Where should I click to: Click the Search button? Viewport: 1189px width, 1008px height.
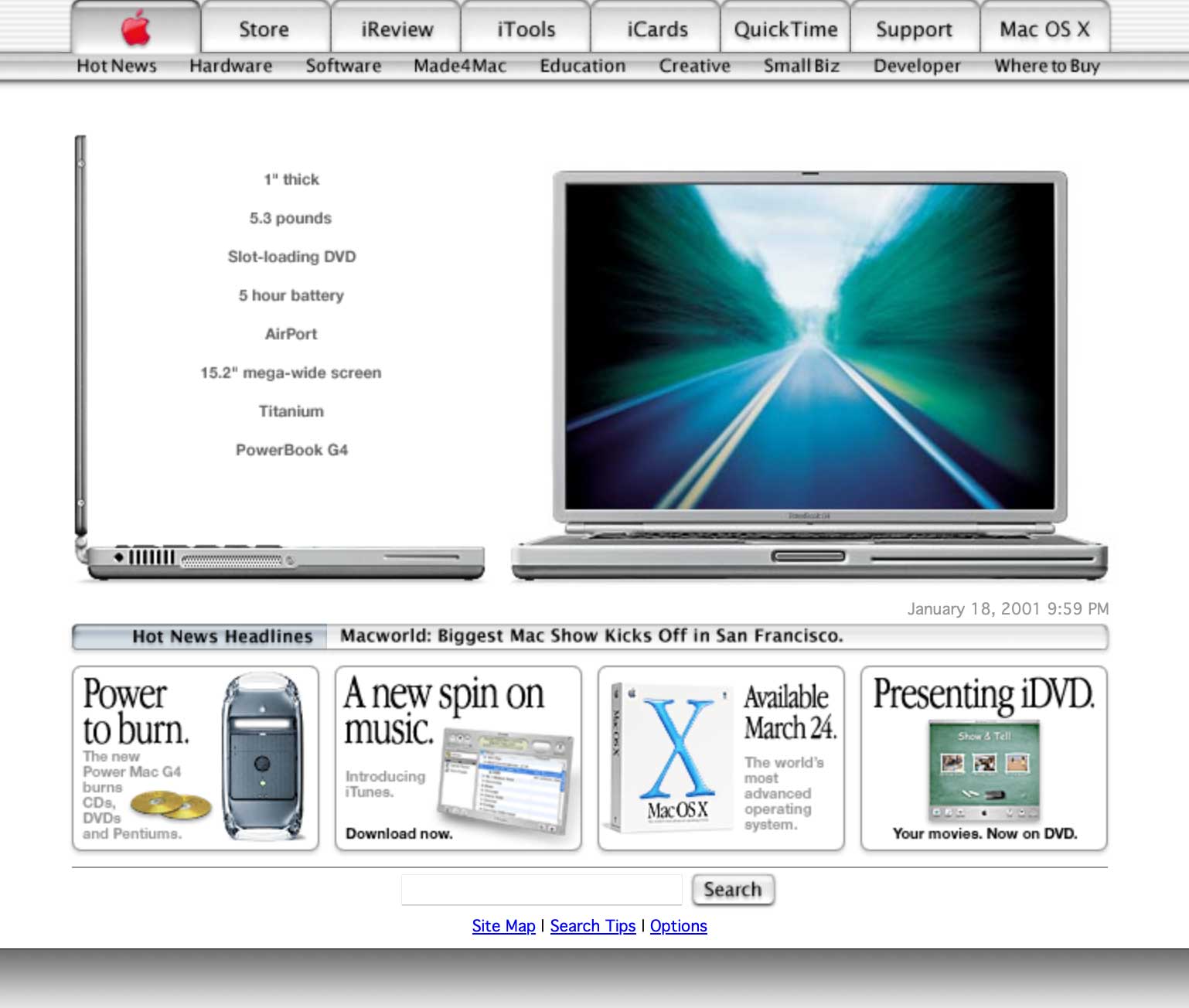click(733, 890)
